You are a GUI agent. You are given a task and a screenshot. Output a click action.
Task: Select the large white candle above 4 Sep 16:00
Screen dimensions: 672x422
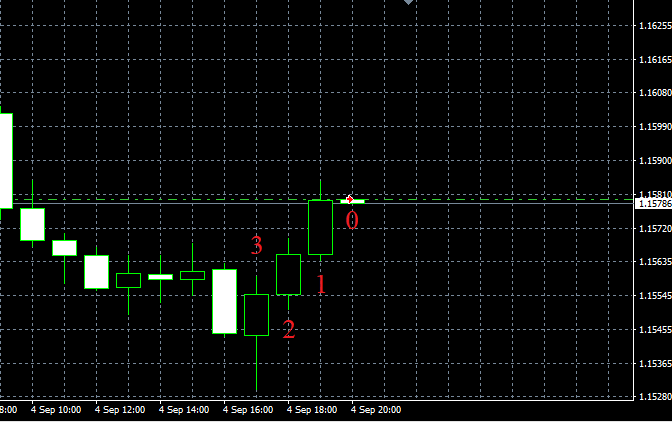tap(225, 300)
